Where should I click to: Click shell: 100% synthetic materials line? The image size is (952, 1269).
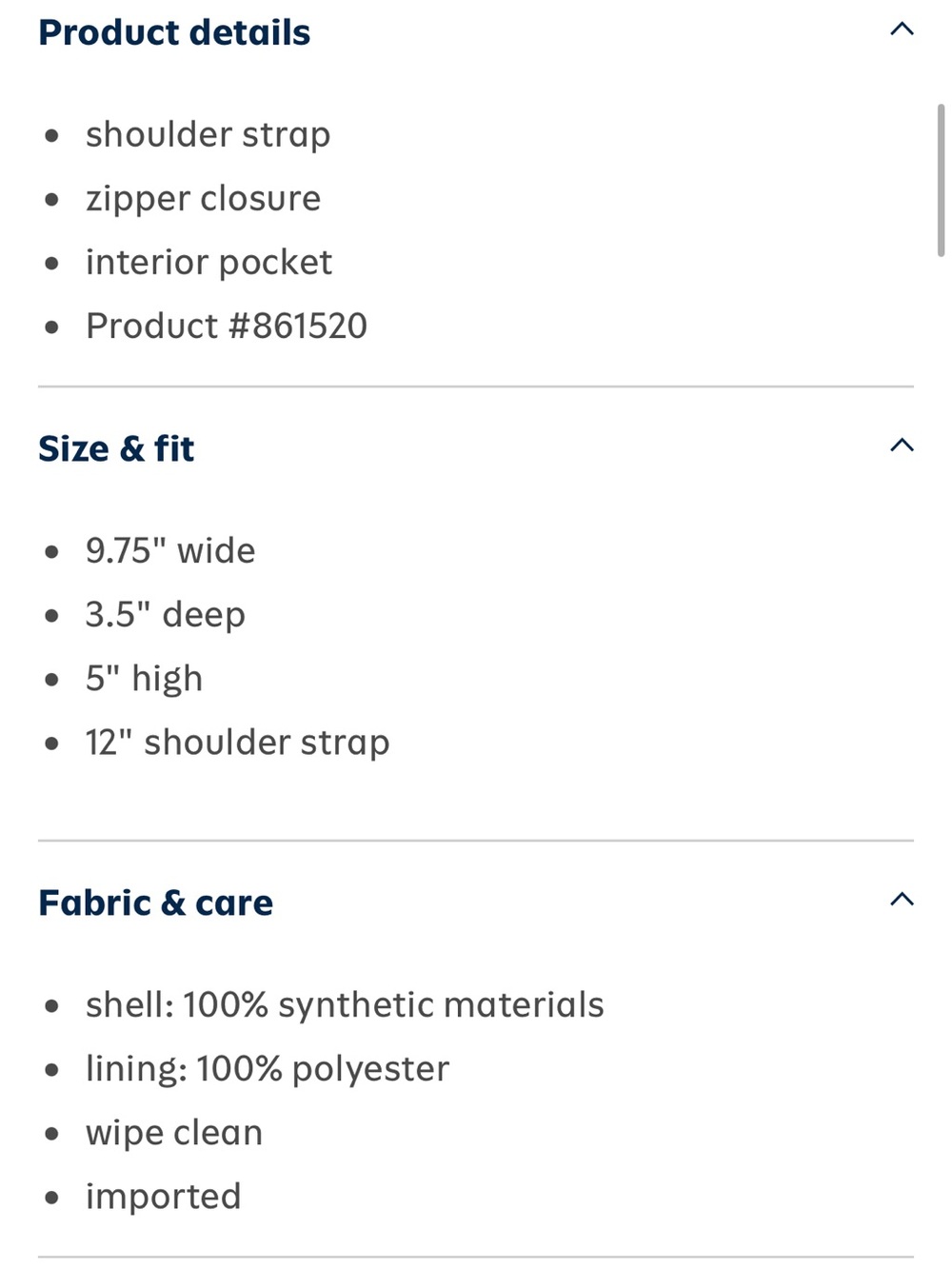pyautogui.click(x=345, y=1004)
